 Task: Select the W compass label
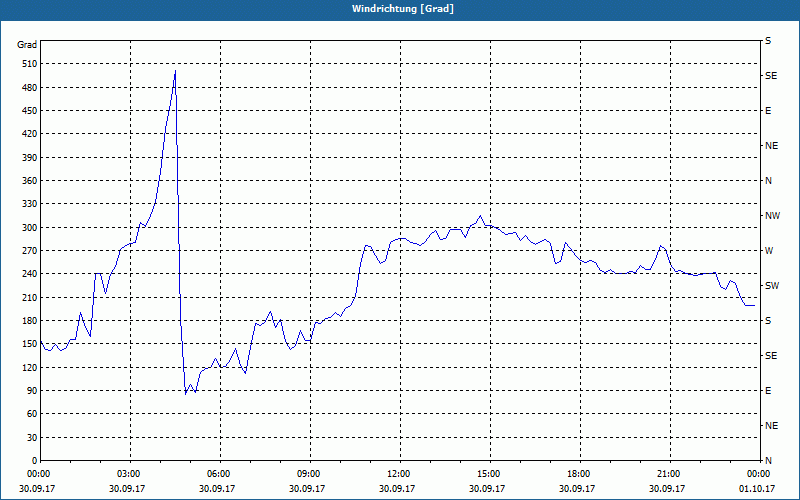769,251
